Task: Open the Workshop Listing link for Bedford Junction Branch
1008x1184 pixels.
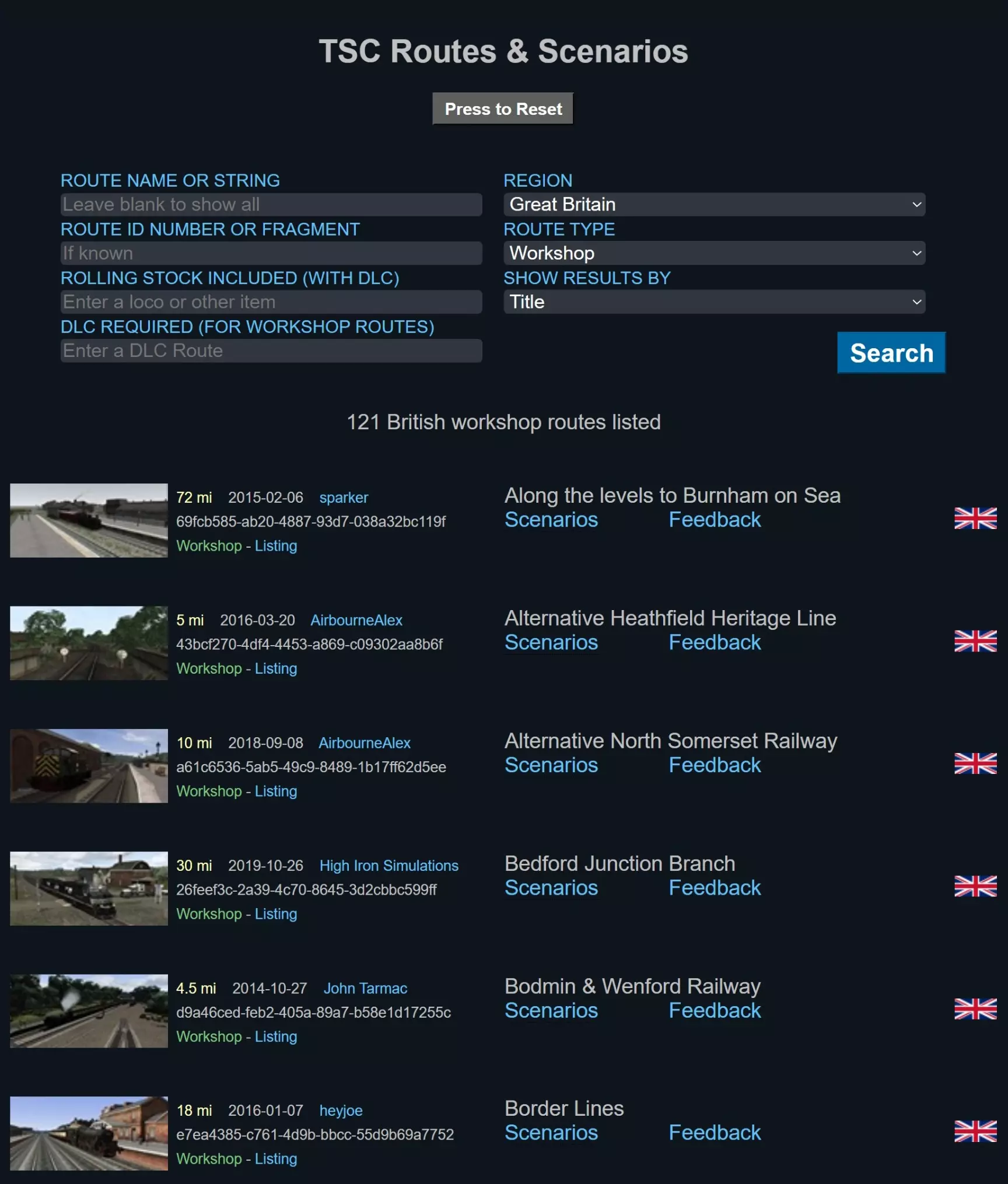Action: coord(276,914)
